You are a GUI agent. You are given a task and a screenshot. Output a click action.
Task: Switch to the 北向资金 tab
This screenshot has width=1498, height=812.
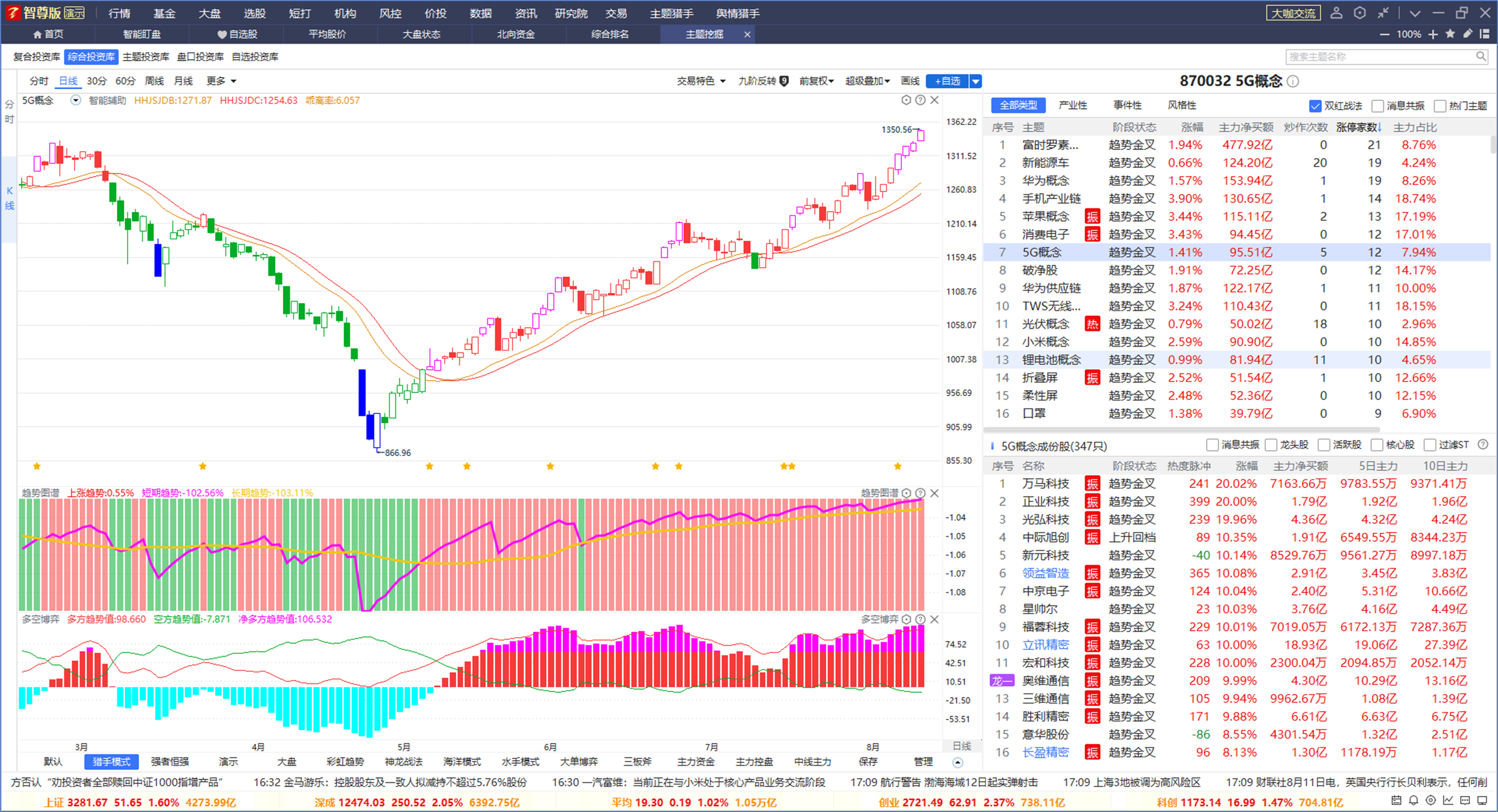pos(516,34)
